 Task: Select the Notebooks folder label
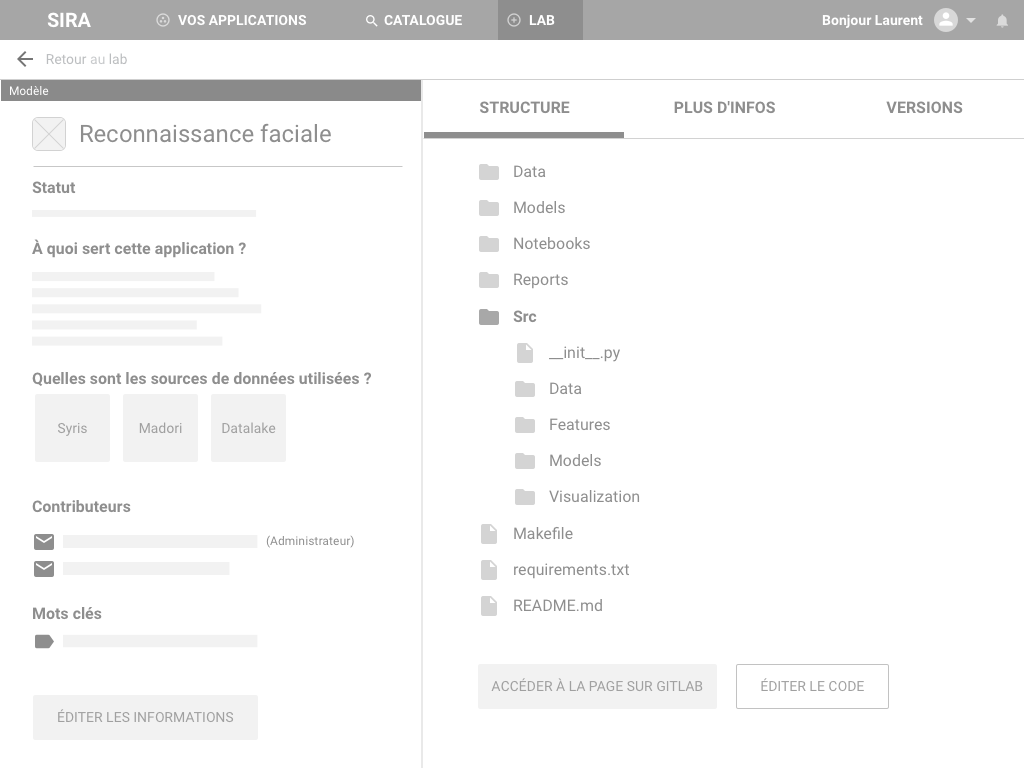[551, 244]
